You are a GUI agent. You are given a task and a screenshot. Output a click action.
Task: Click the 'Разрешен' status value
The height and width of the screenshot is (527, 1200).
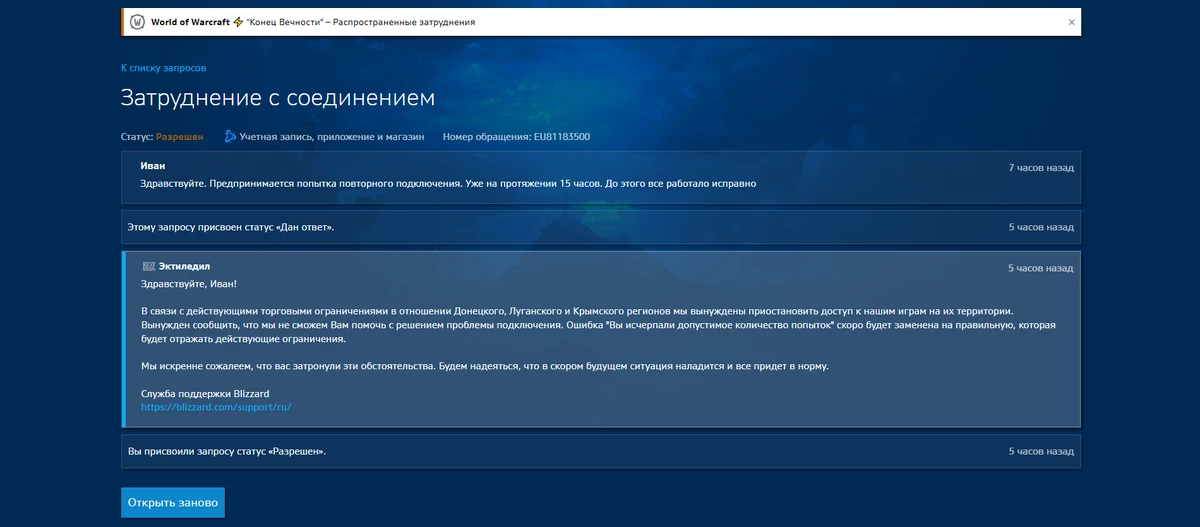180,136
